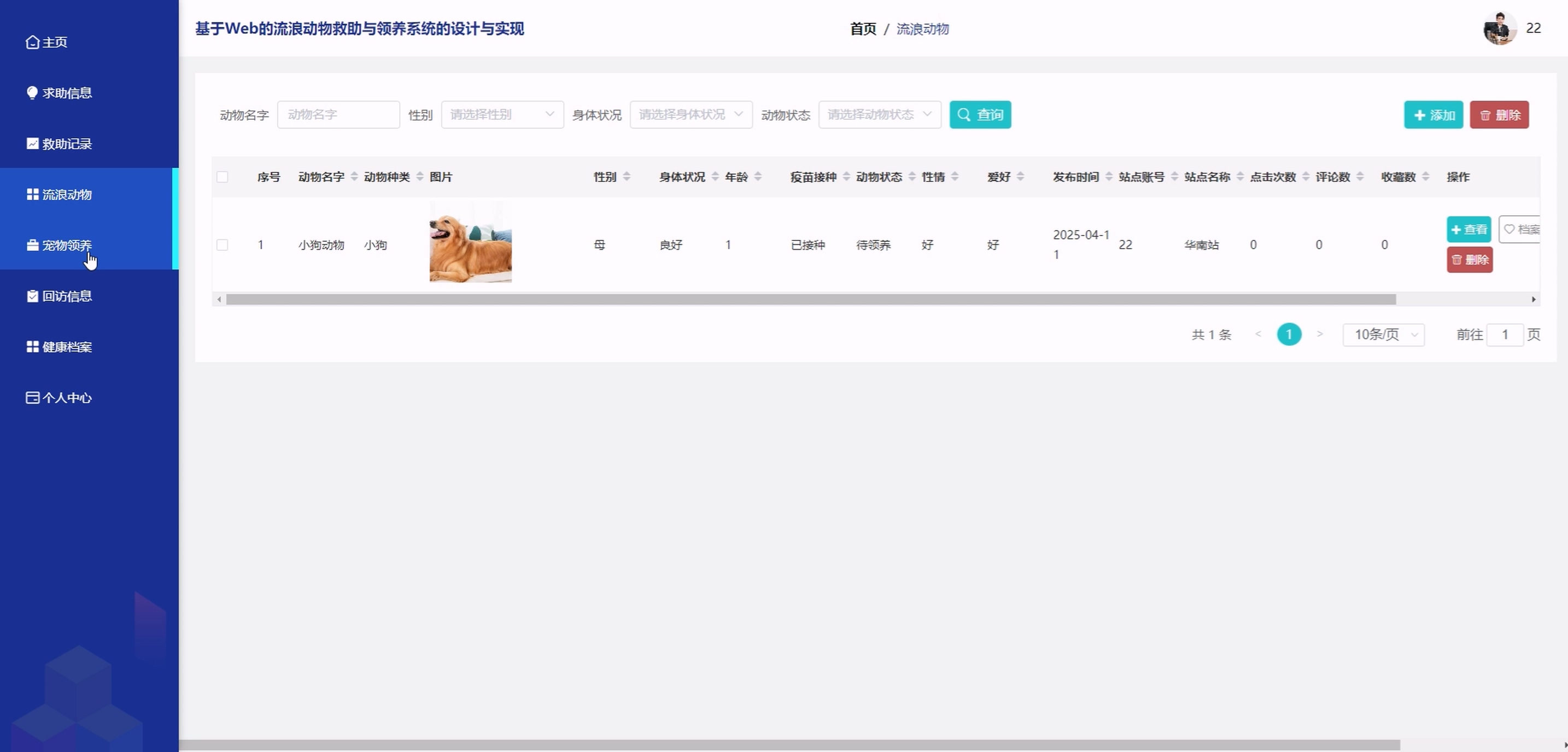Click the 查询 search button

point(980,114)
